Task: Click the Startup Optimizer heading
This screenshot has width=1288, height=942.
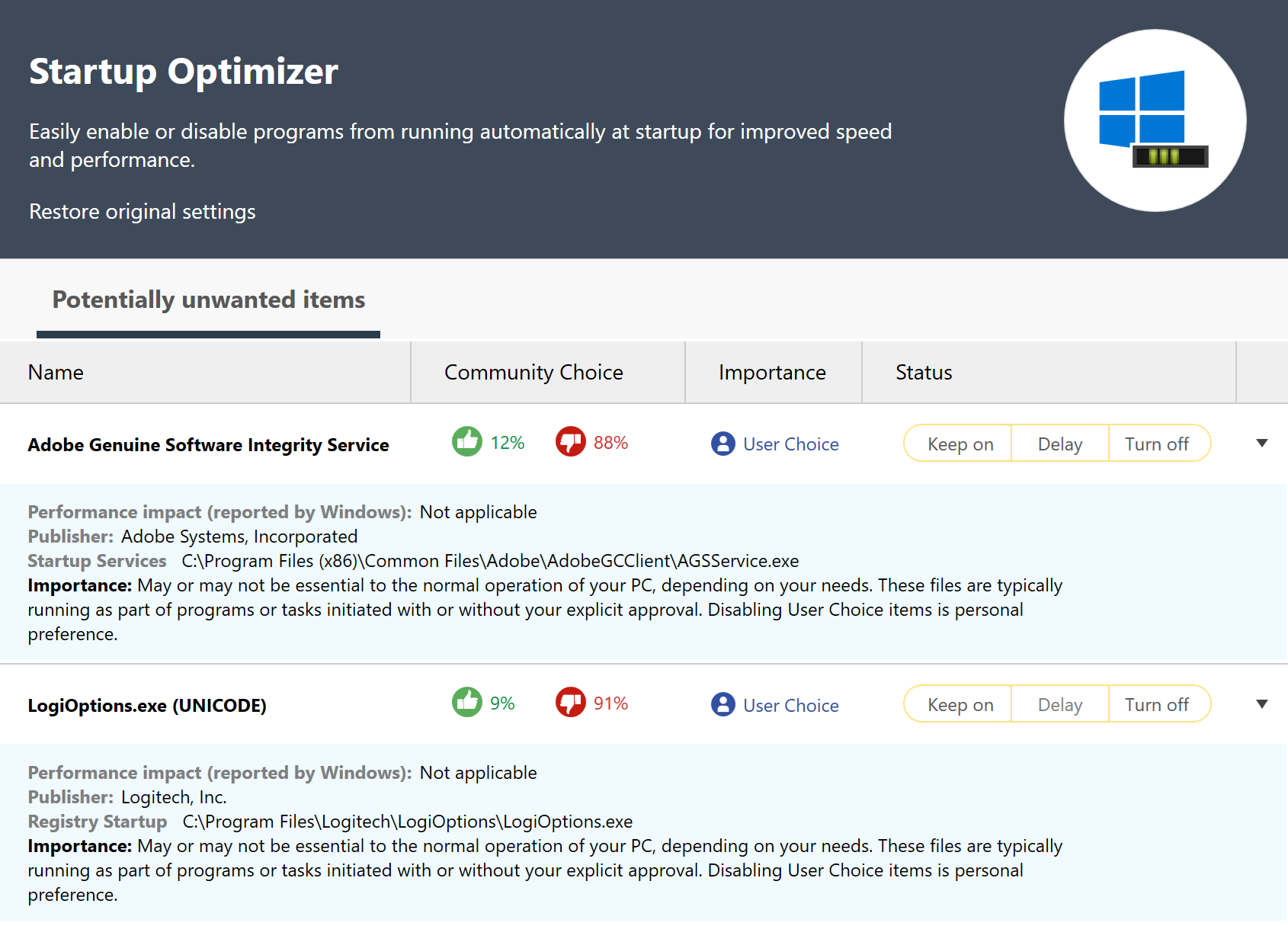Action: (x=184, y=72)
